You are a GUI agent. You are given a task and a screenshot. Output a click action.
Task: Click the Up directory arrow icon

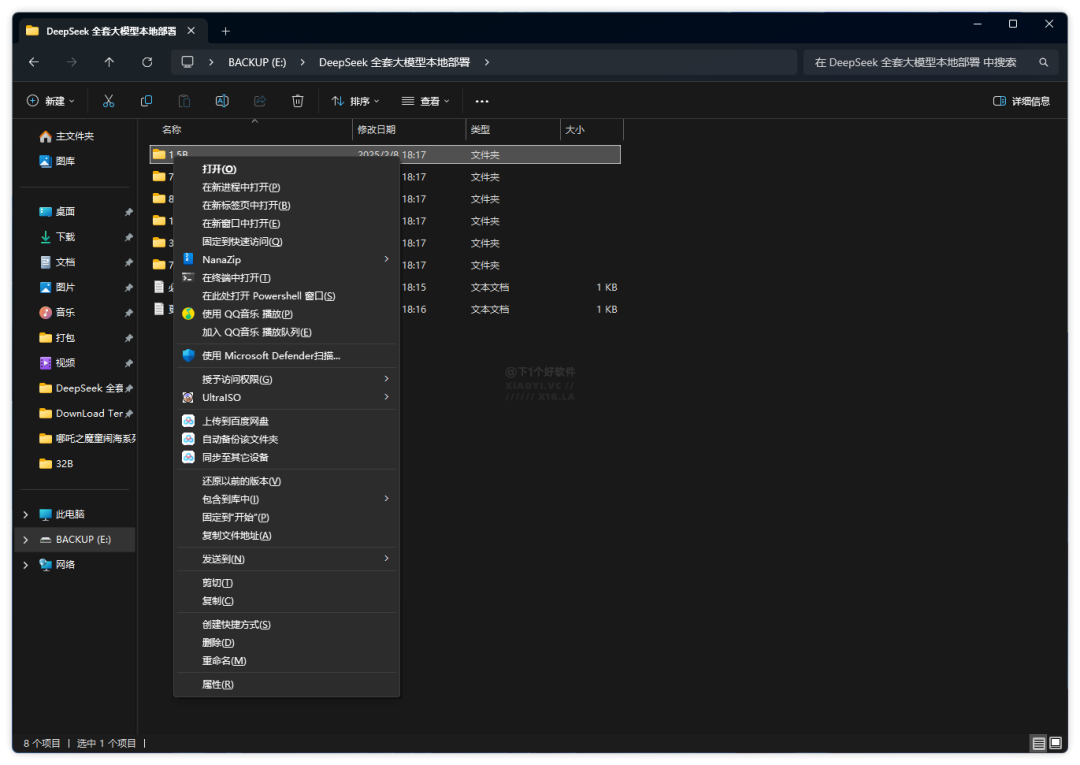coord(109,62)
